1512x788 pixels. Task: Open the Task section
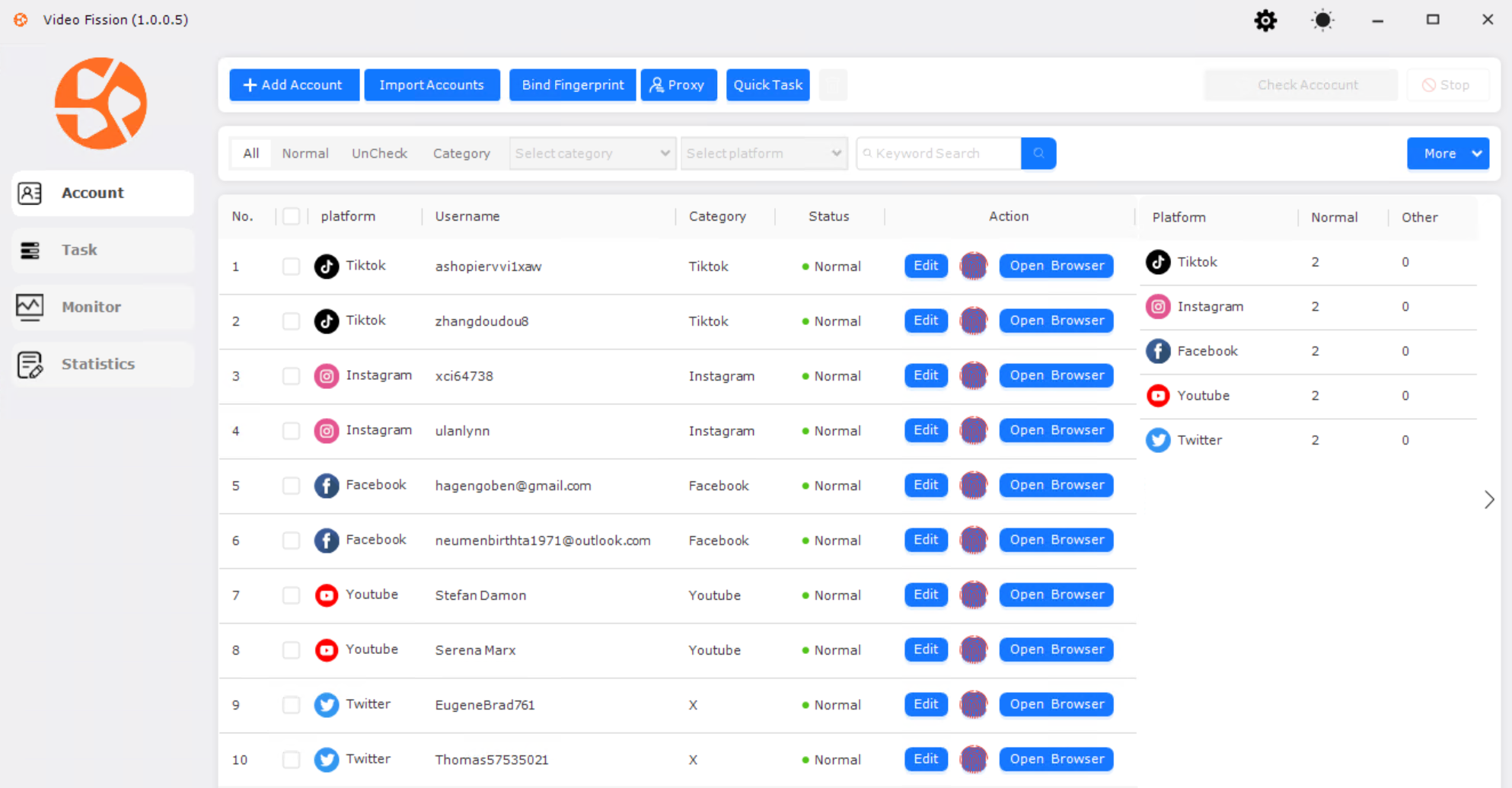103,250
